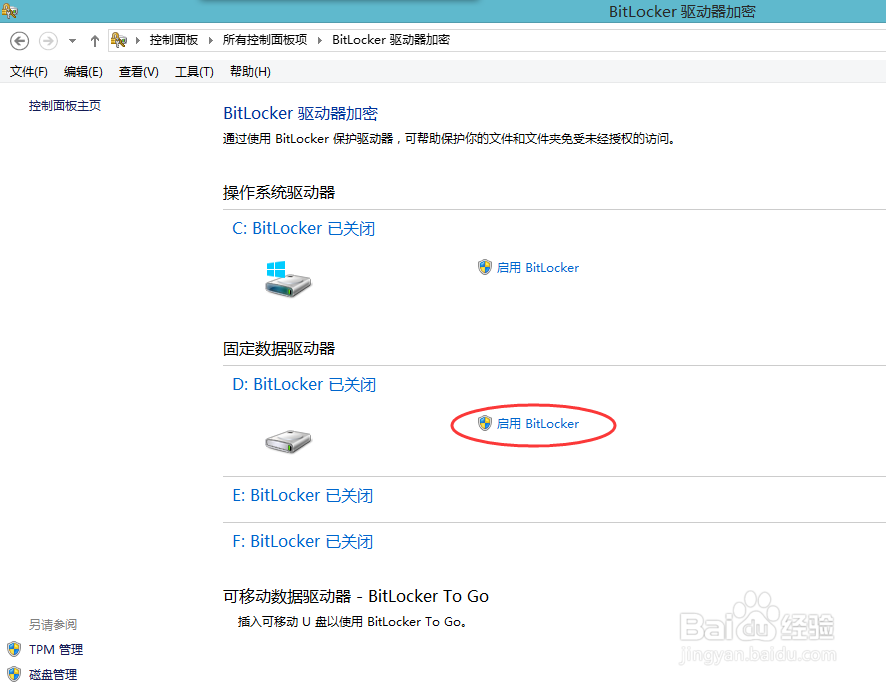886x685 pixels.
Task: Open recent locations dropdown arrow
Action: tap(72, 41)
